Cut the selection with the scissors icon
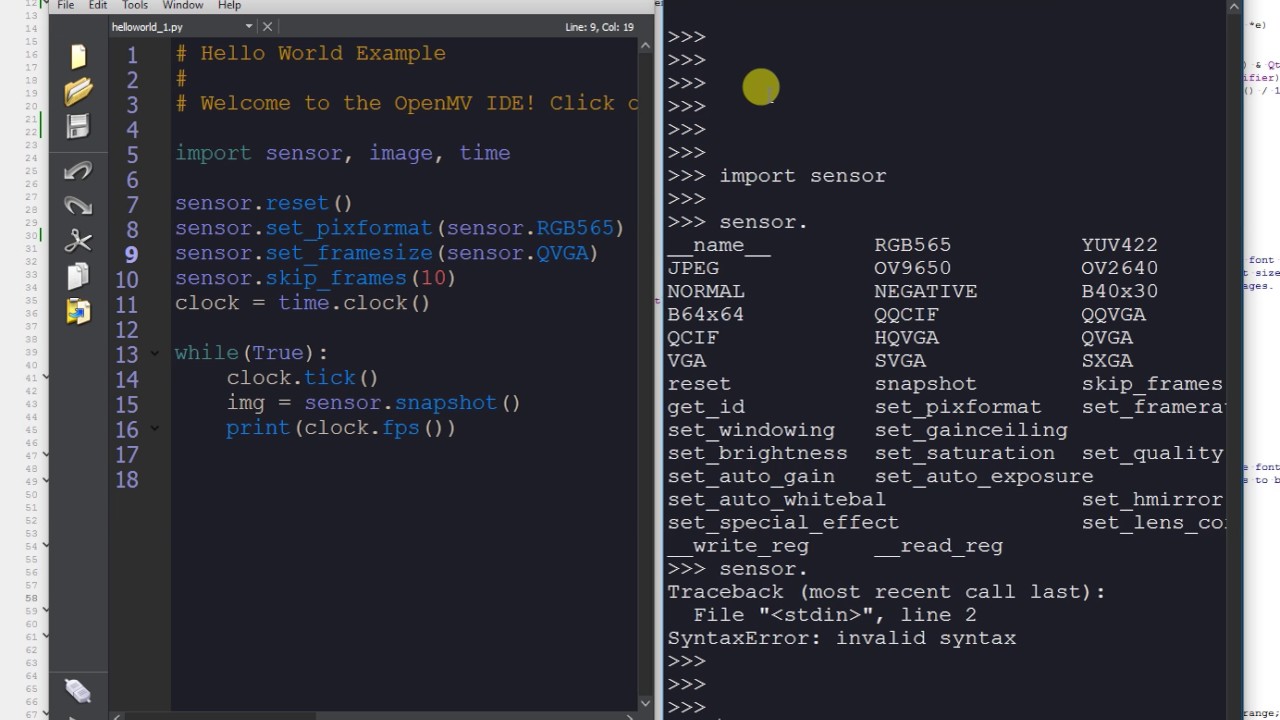1280x720 pixels. coord(78,241)
